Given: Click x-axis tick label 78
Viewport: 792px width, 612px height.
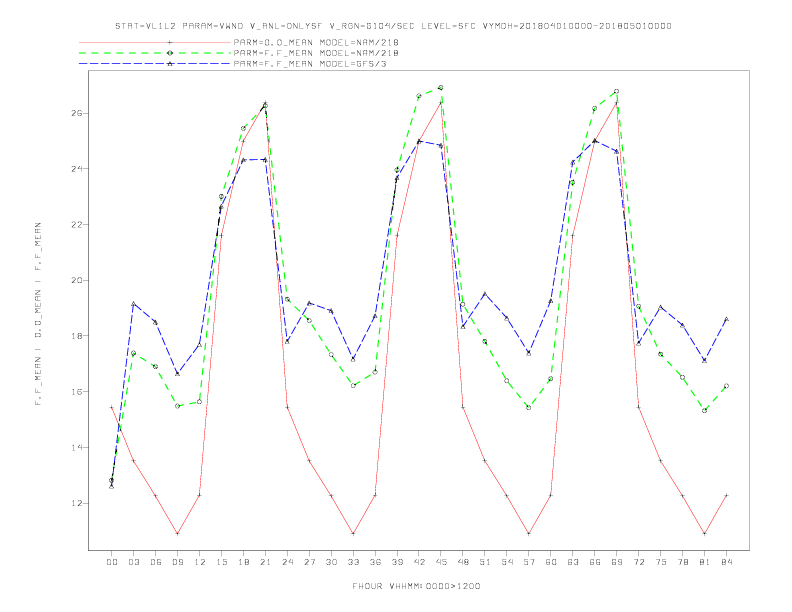Looking at the screenshot, I should pos(682,562).
